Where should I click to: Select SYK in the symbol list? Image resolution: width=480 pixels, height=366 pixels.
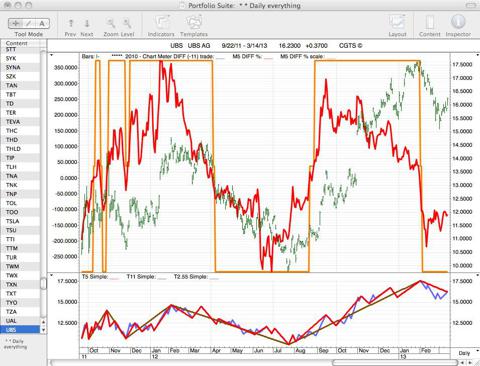coord(20,58)
